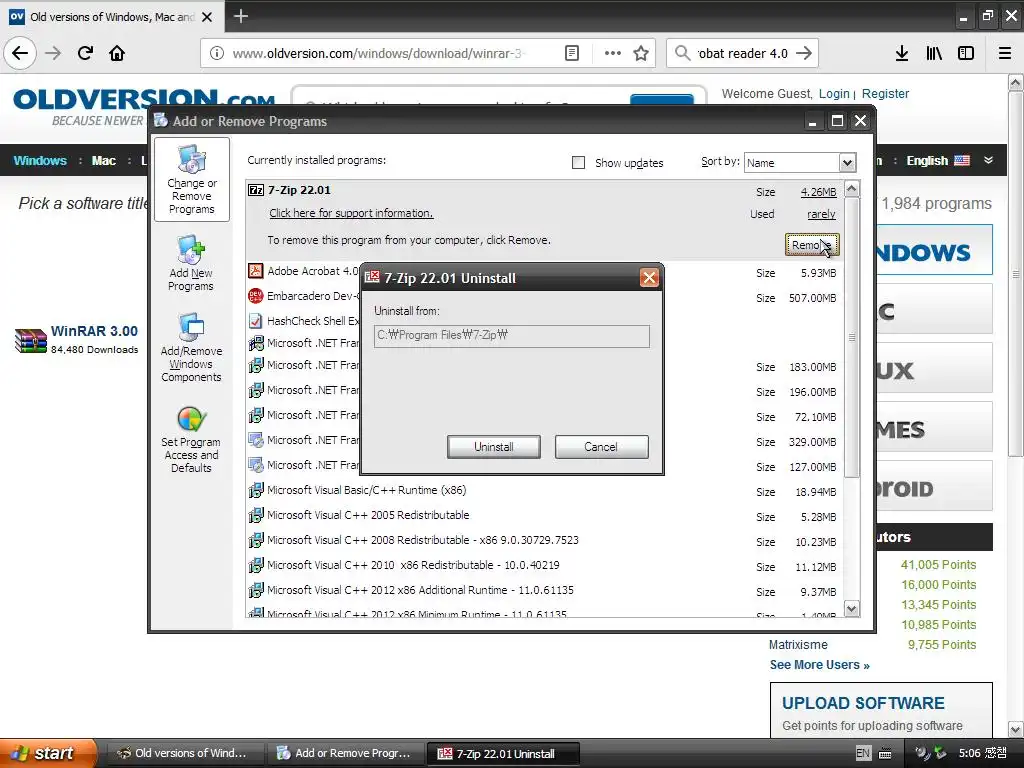Click the Uninstall from path field
The width and height of the screenshot is (1024, 768).
[x=511, y=336]
